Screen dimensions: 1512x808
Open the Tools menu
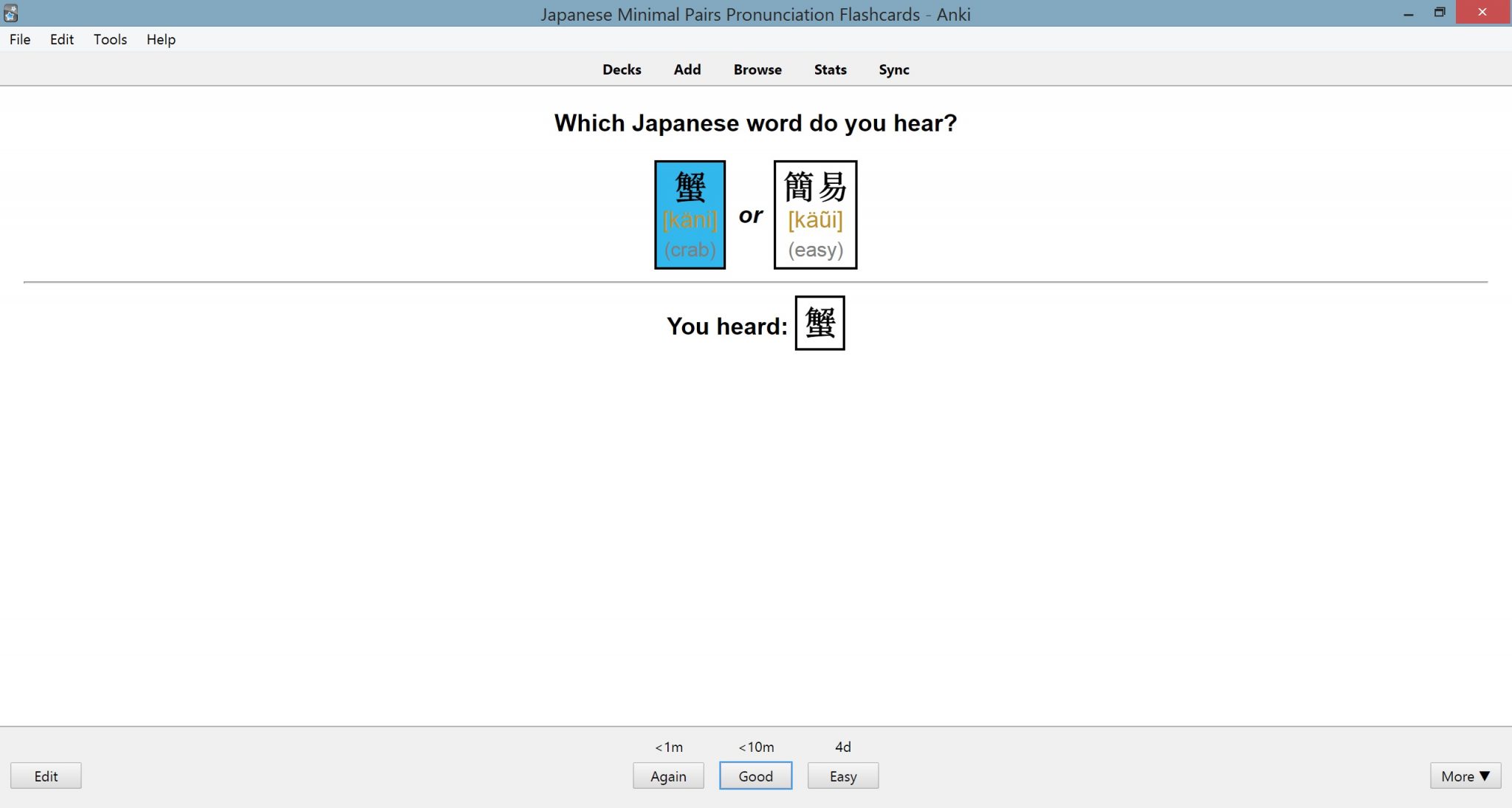[109, 39]
